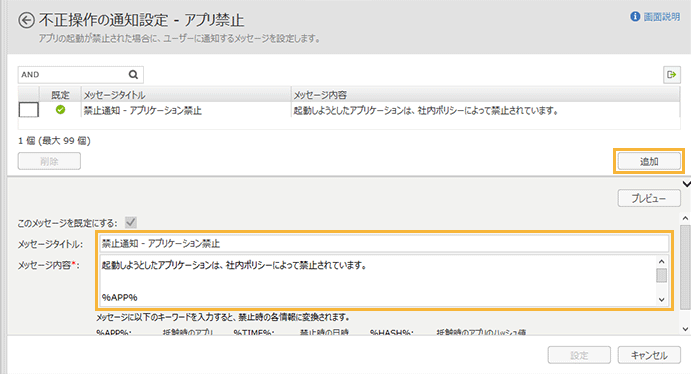Click the 追加 button

click(x=649, y=161)
